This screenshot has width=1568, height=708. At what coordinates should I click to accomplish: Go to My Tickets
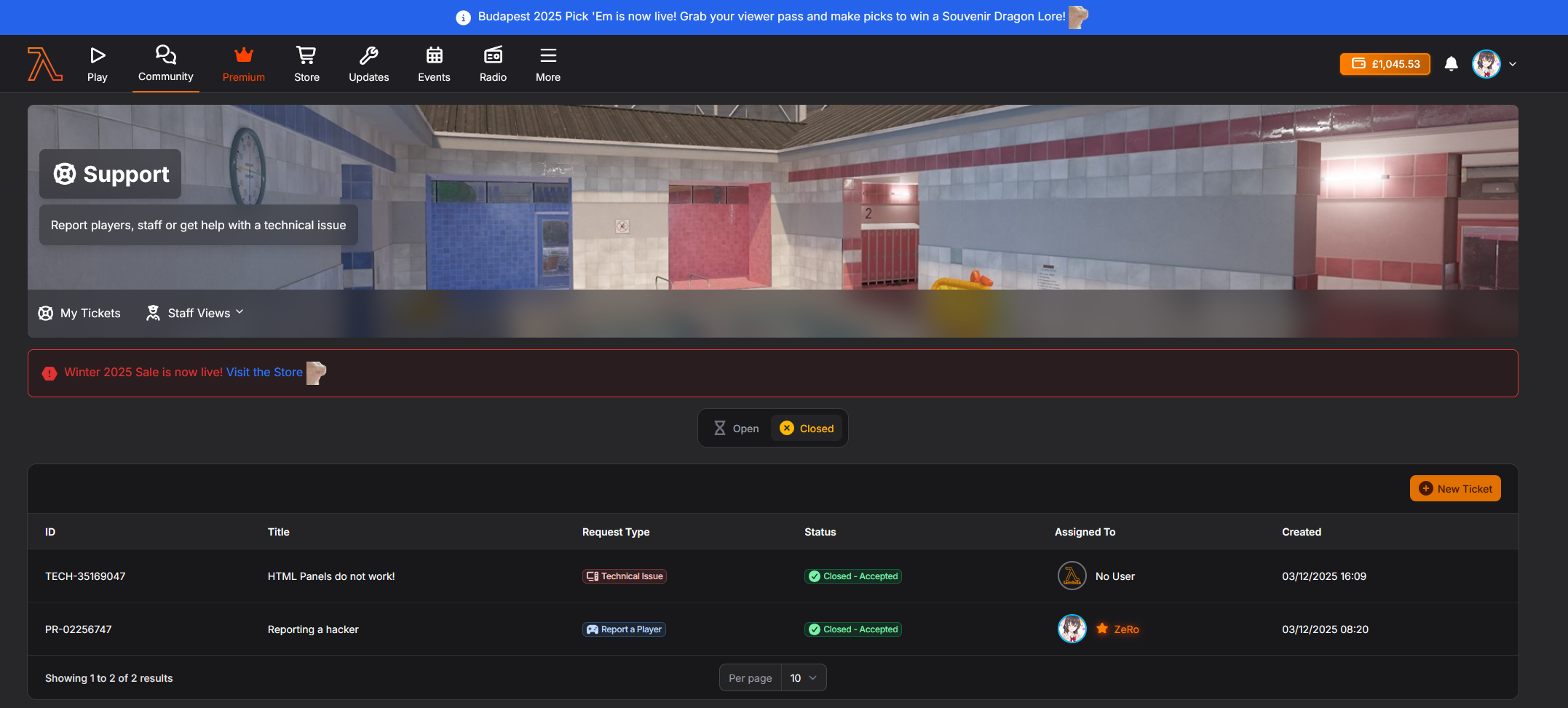tap(79, 313)
